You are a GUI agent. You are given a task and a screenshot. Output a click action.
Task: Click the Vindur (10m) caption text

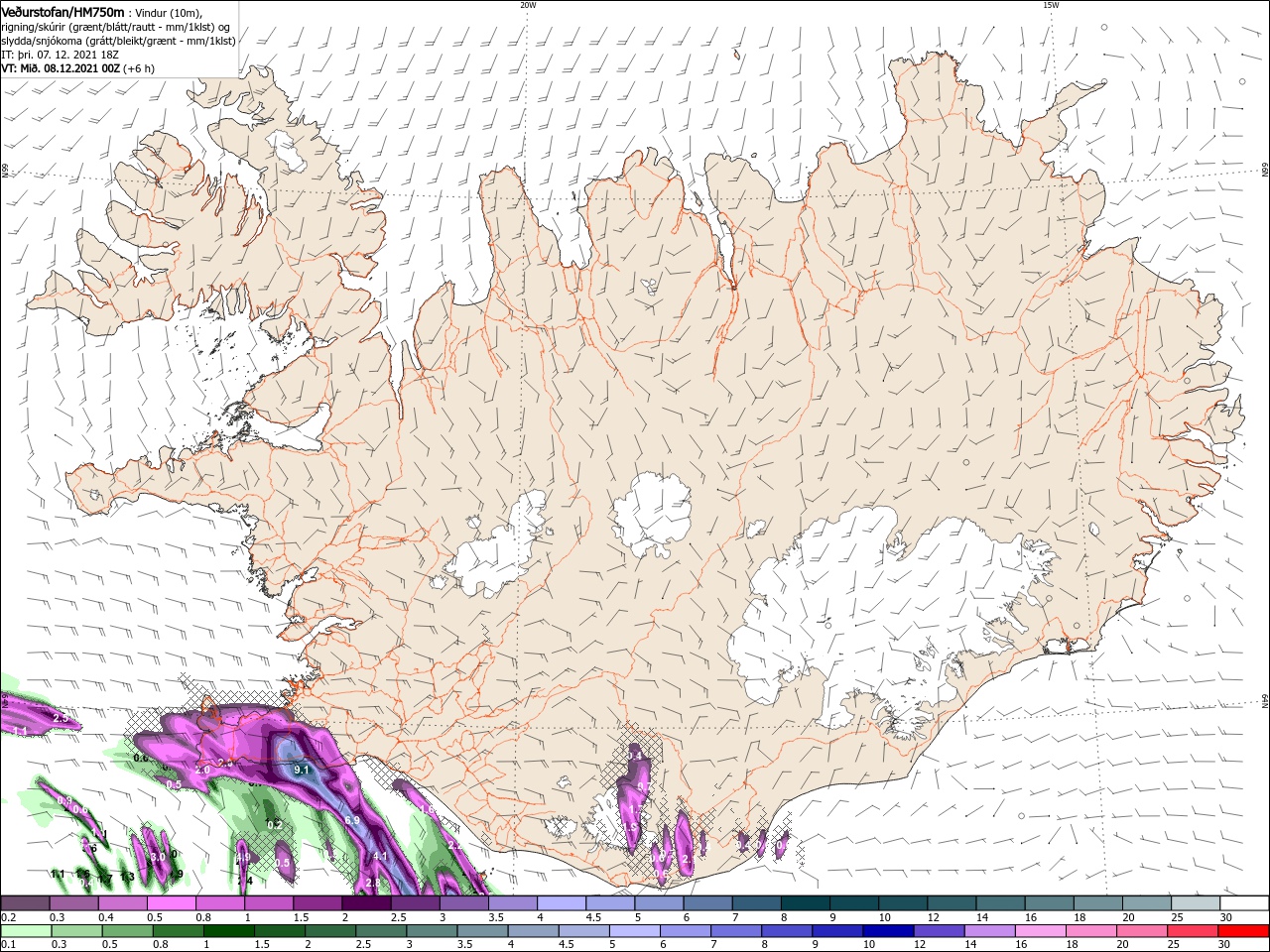(x=169, y=12)
